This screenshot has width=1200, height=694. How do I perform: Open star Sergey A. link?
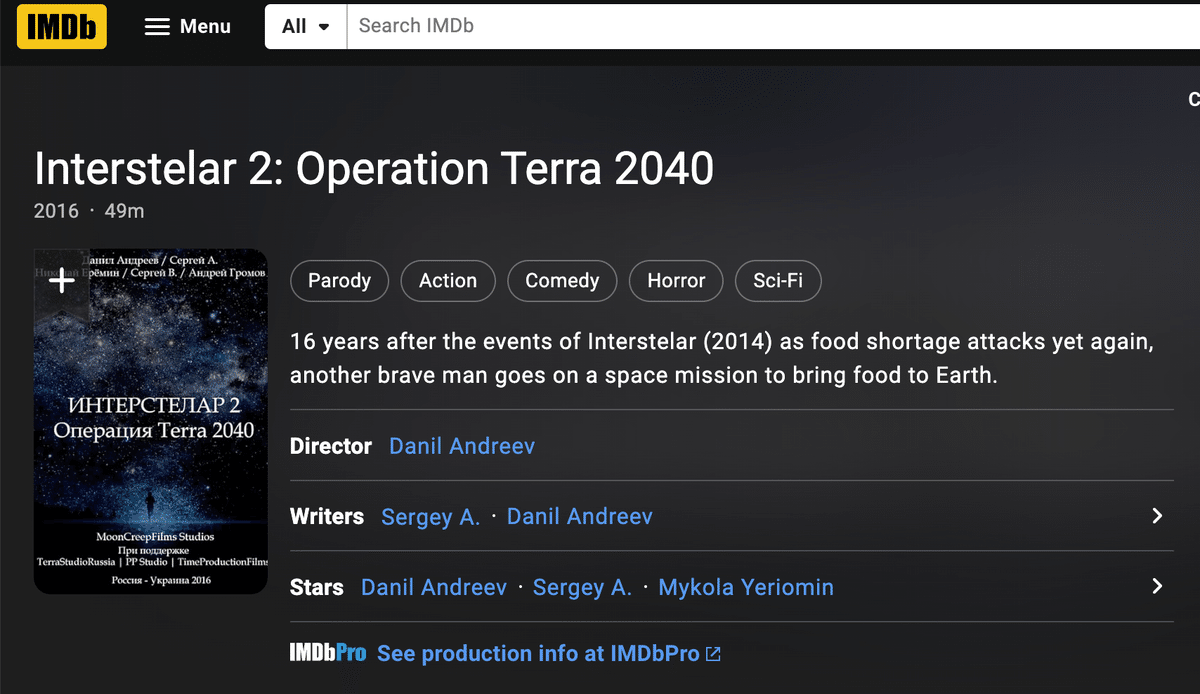coord(582,588)
